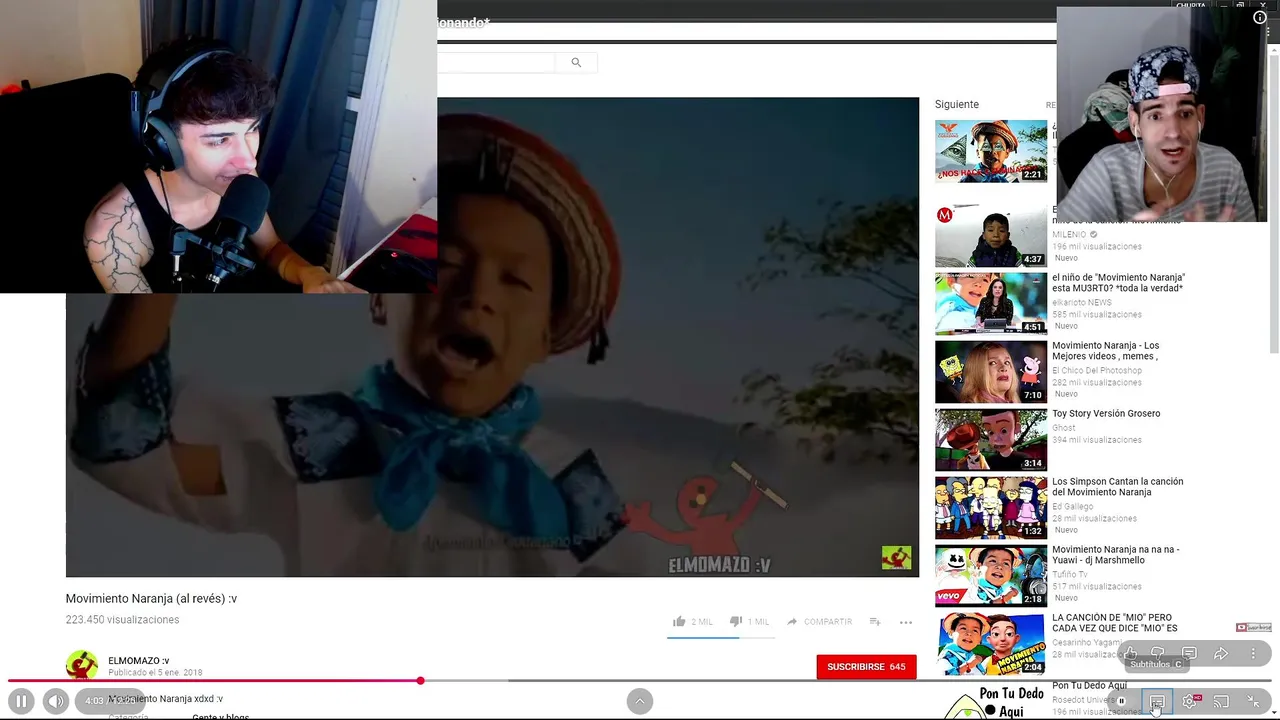Open the Toy Story 3:14 thumbnail

pos(991,440)
